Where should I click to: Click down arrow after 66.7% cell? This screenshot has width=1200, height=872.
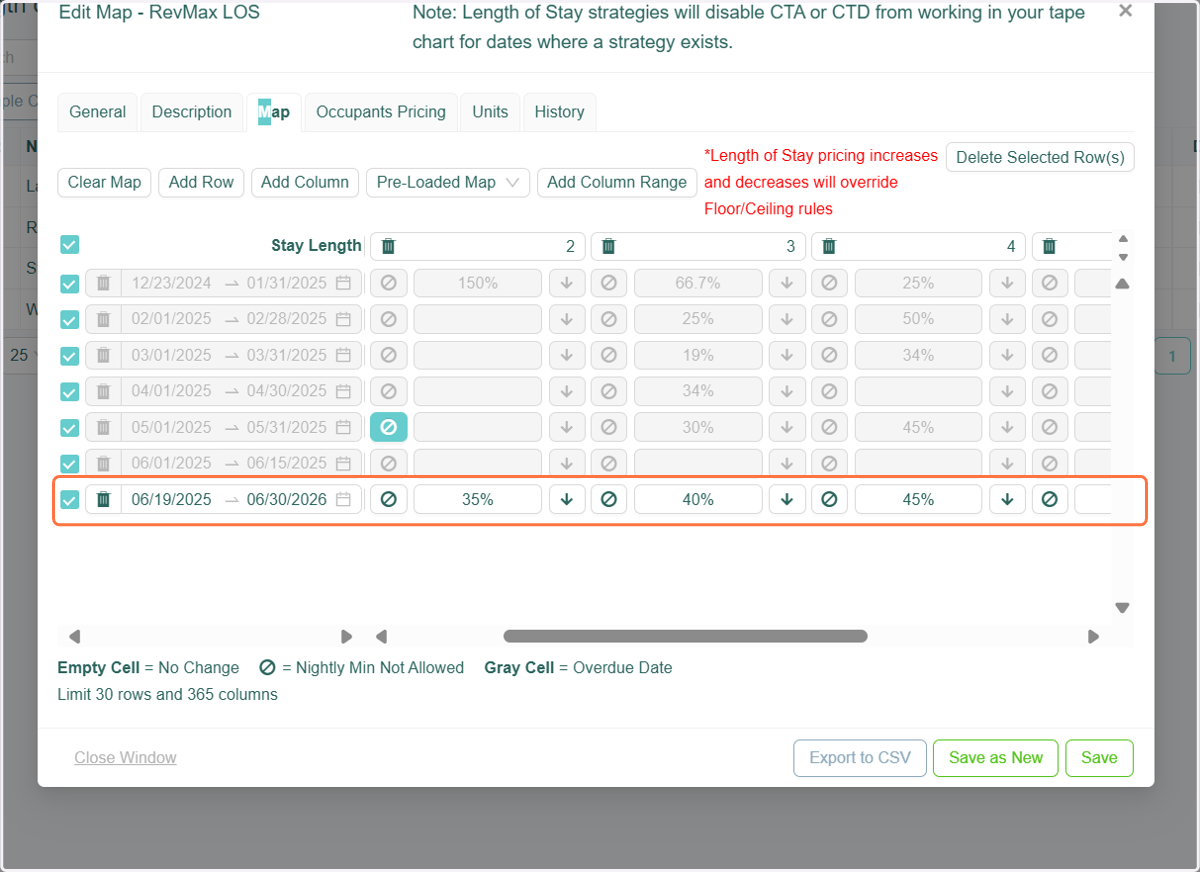787,283
